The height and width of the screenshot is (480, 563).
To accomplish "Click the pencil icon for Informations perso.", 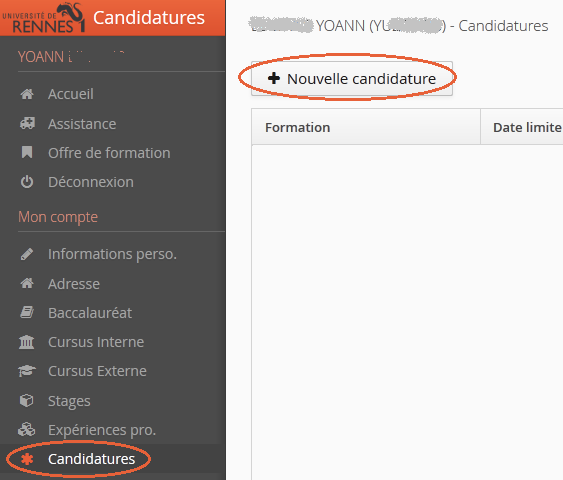I will pyautogui.click(x=27, y=254).
